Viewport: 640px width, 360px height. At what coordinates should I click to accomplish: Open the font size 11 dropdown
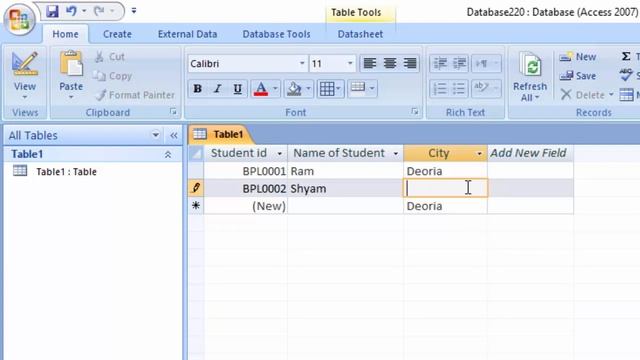pyautogui.click(x=350, y=64)
